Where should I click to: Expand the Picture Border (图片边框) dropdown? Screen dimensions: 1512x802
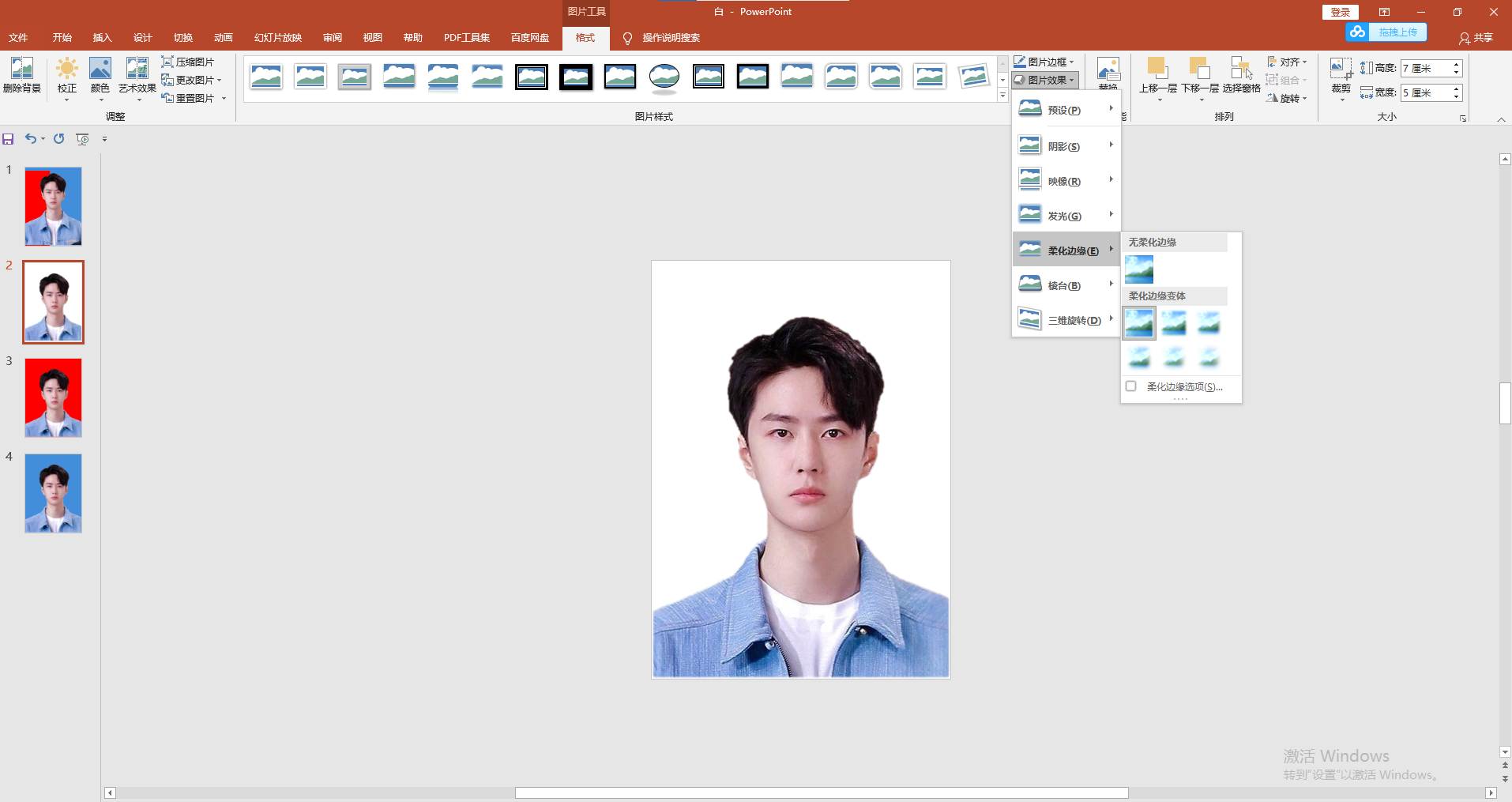1044,62
